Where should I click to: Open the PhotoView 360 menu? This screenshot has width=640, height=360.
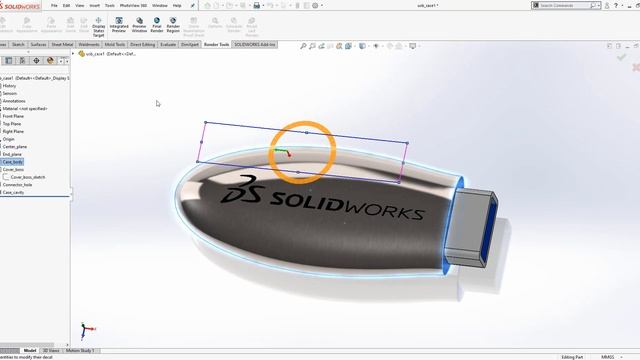133,6
